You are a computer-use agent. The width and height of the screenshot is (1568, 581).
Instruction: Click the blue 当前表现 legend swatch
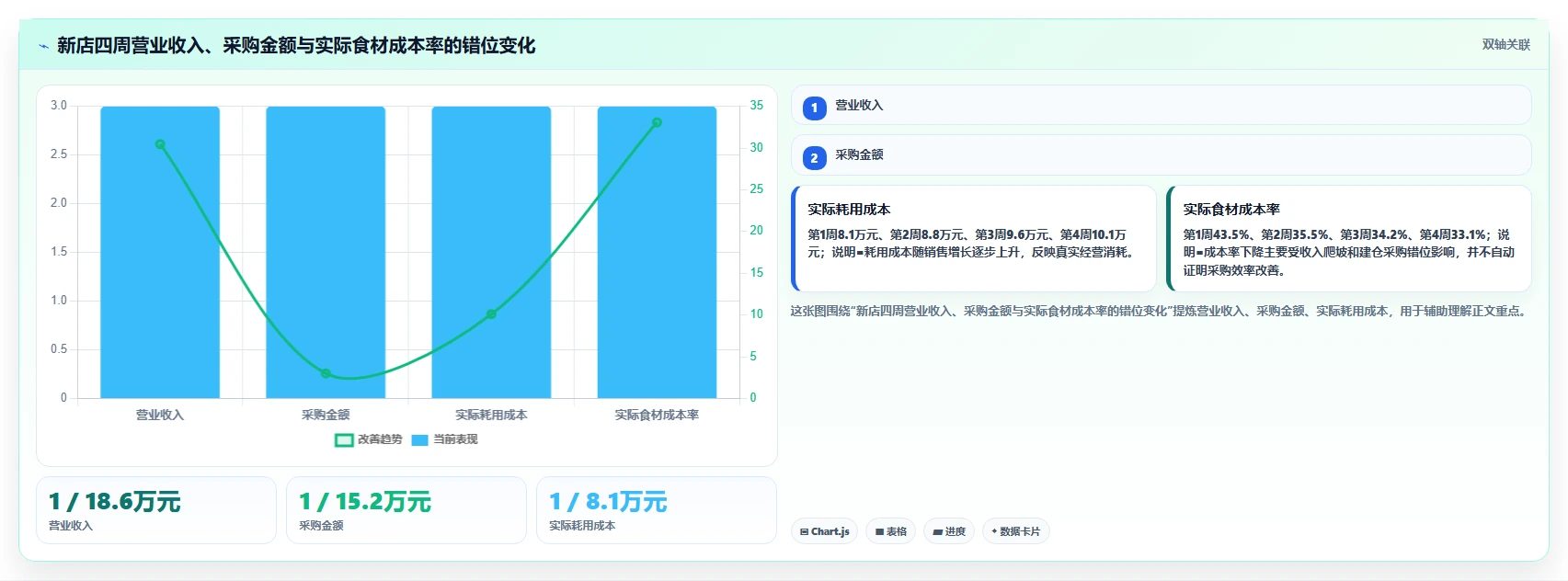click(420, 440)
